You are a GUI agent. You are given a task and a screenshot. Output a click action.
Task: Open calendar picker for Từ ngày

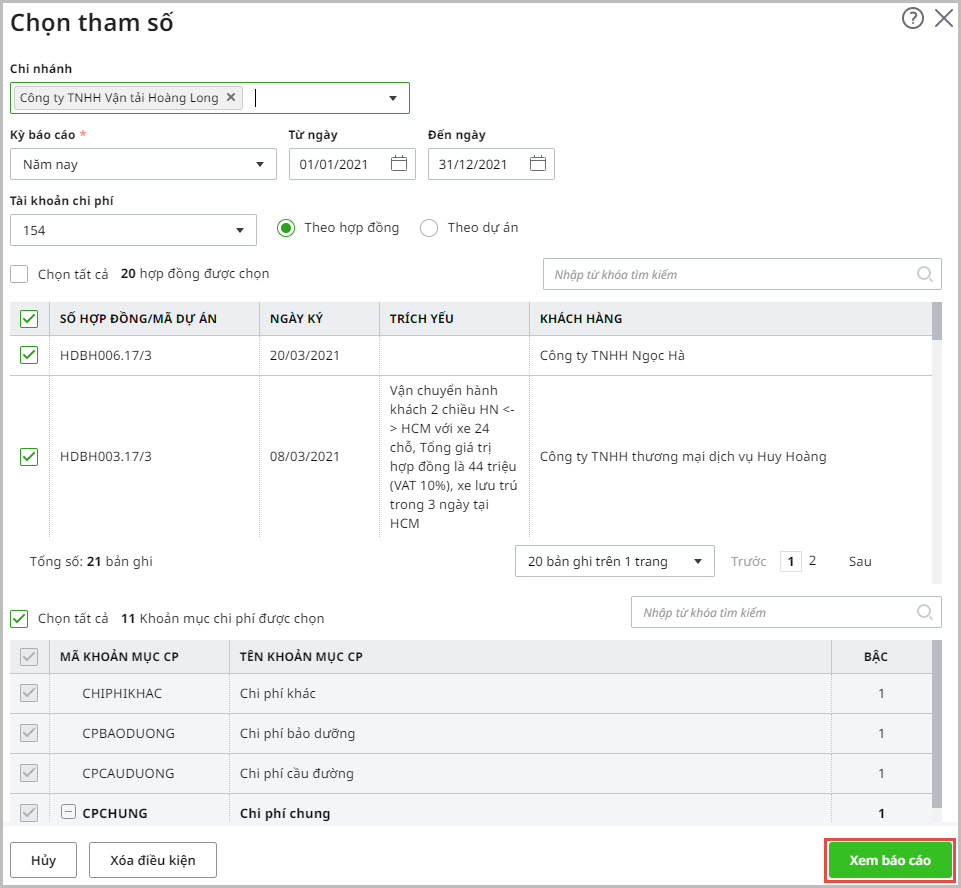tap(399, 164)
